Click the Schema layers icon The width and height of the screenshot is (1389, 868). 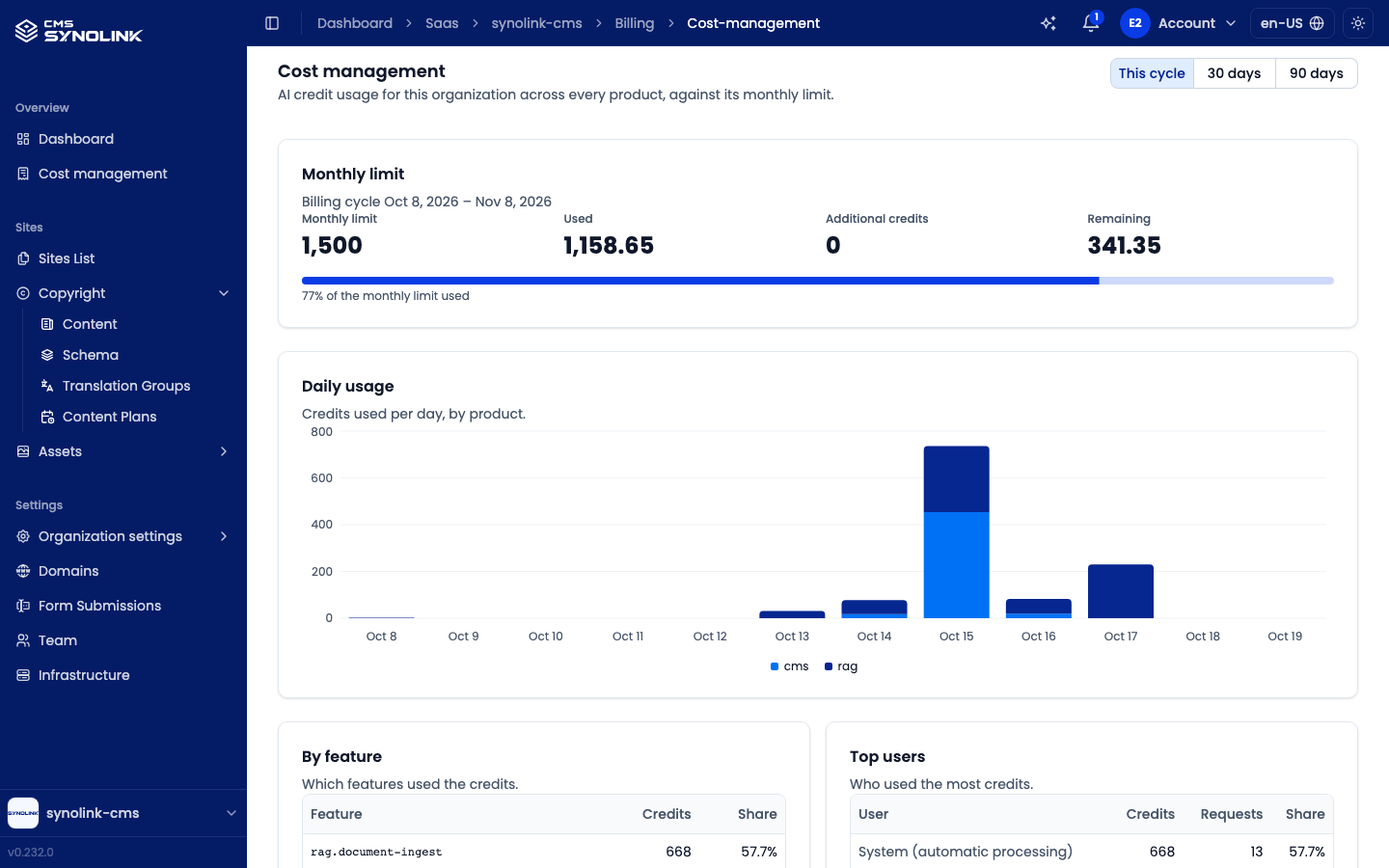tap(47, 355)
